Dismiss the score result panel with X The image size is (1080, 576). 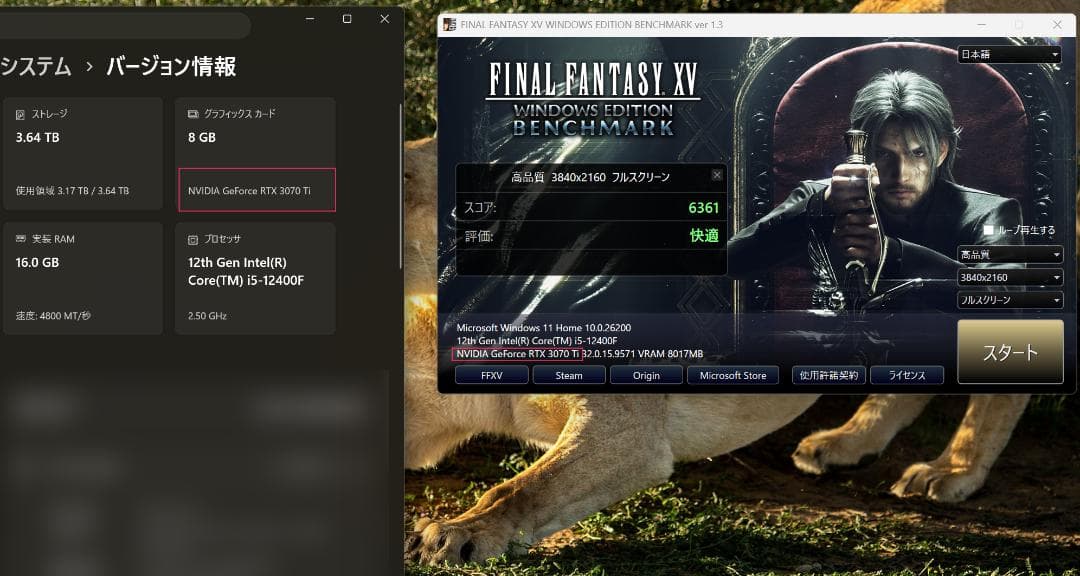point(717,175)
